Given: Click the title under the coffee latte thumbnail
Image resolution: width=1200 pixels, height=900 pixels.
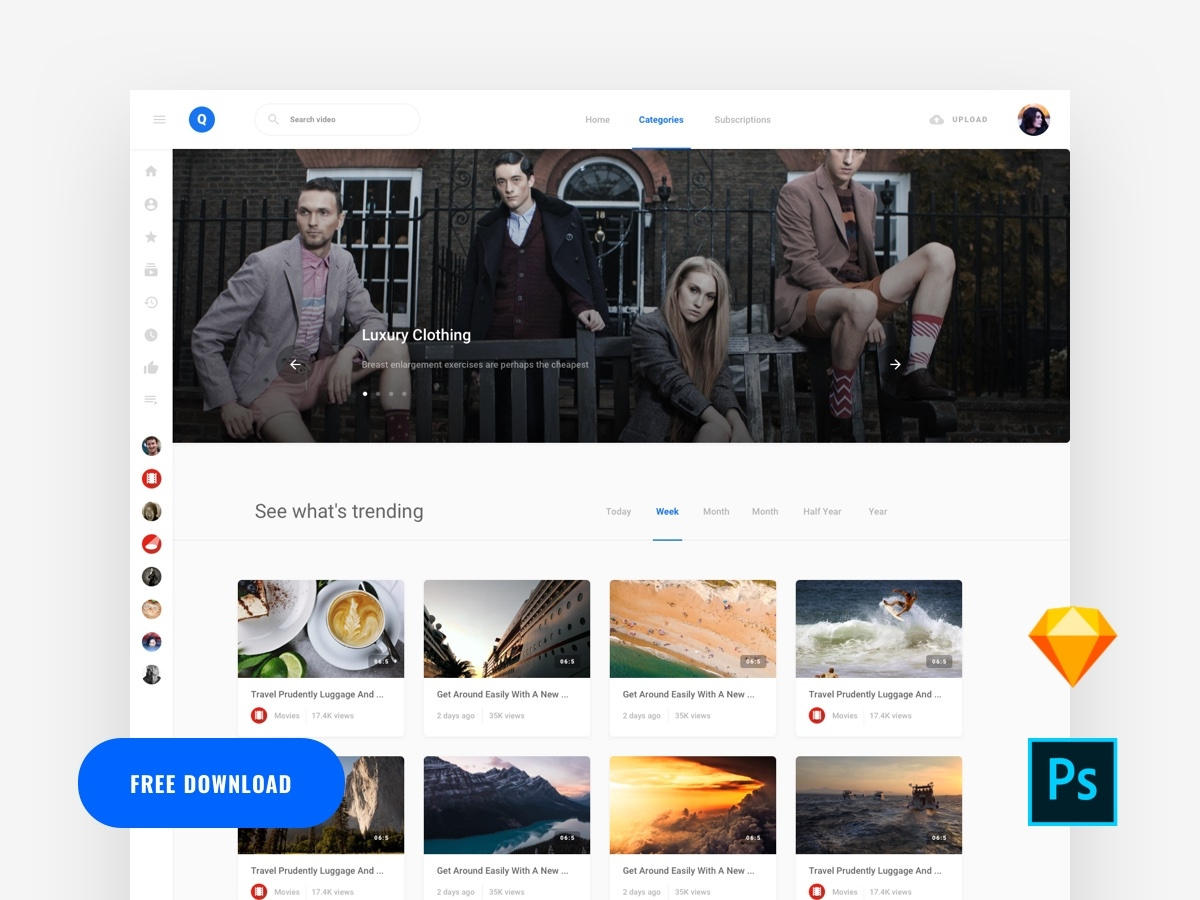Looking at the screenshot, I should tap(317, 694).
